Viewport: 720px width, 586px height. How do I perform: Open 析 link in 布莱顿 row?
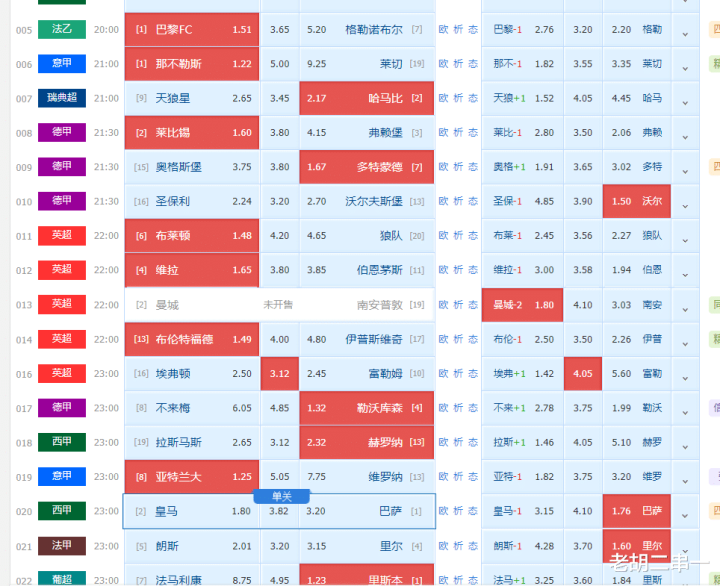click(x=458, y=236)
